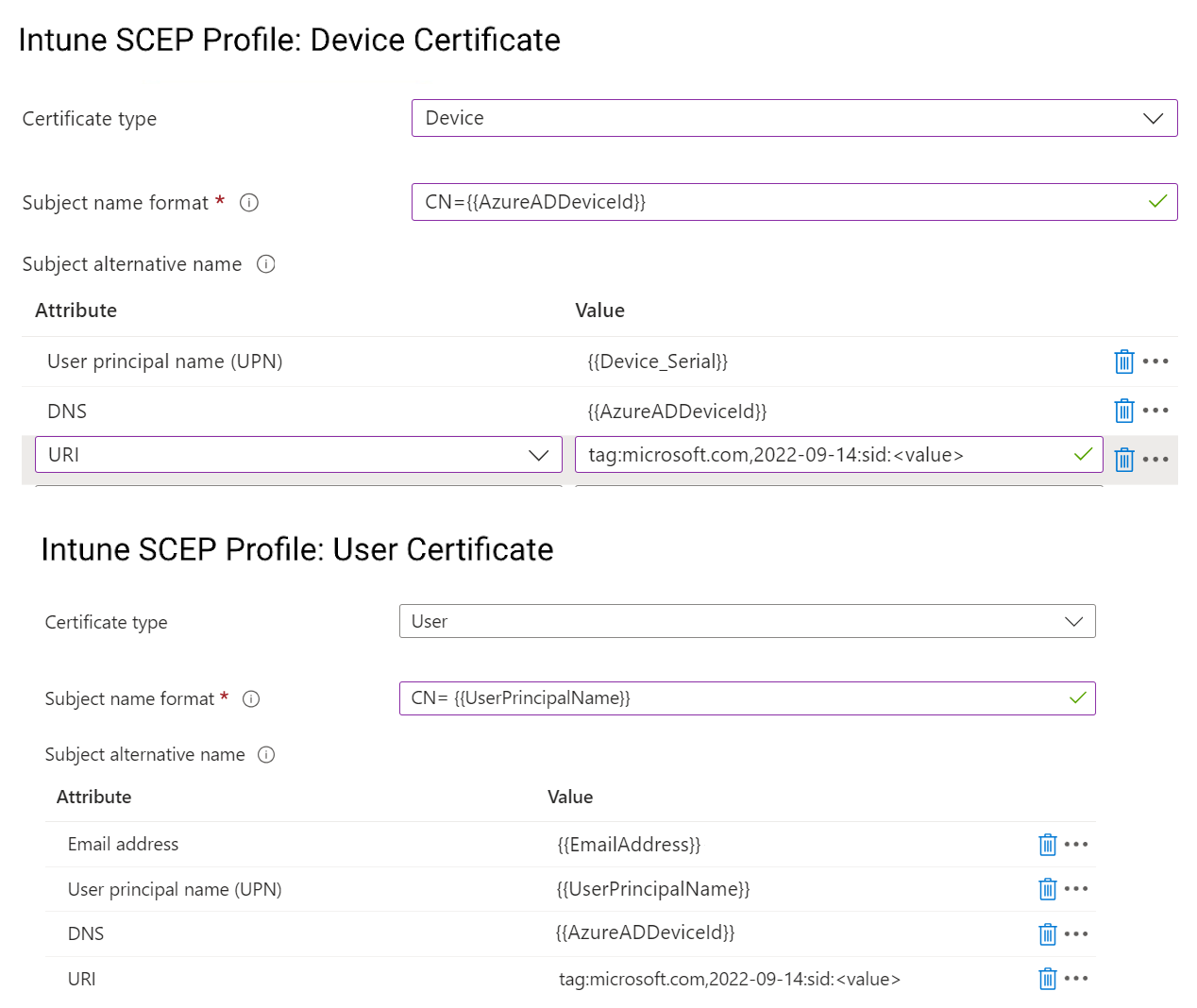Delete the device profile UPN row
This screenshot has width=1197, height=1008.
1124,361
